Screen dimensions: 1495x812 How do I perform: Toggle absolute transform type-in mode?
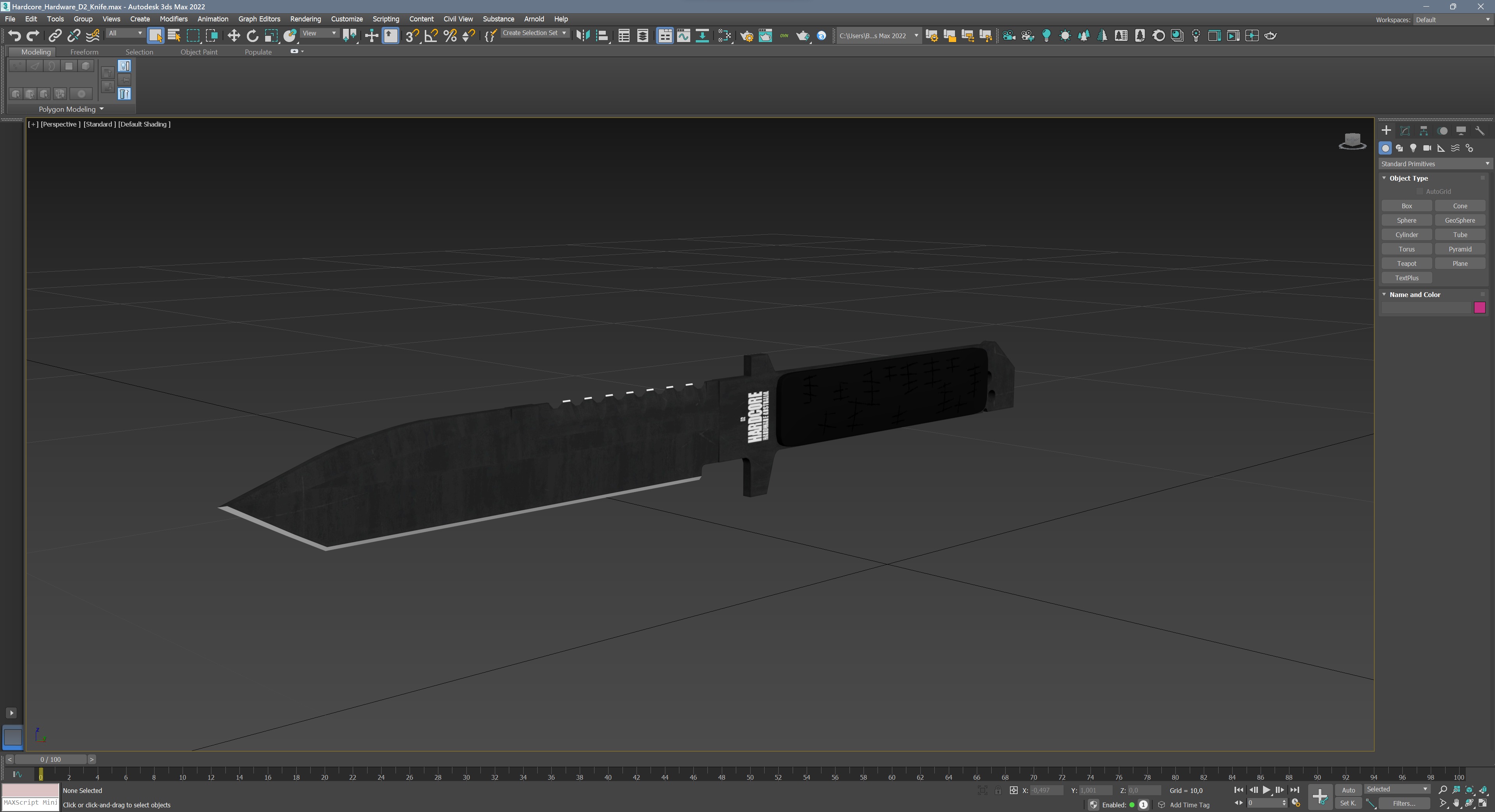tap(1014, 790)
